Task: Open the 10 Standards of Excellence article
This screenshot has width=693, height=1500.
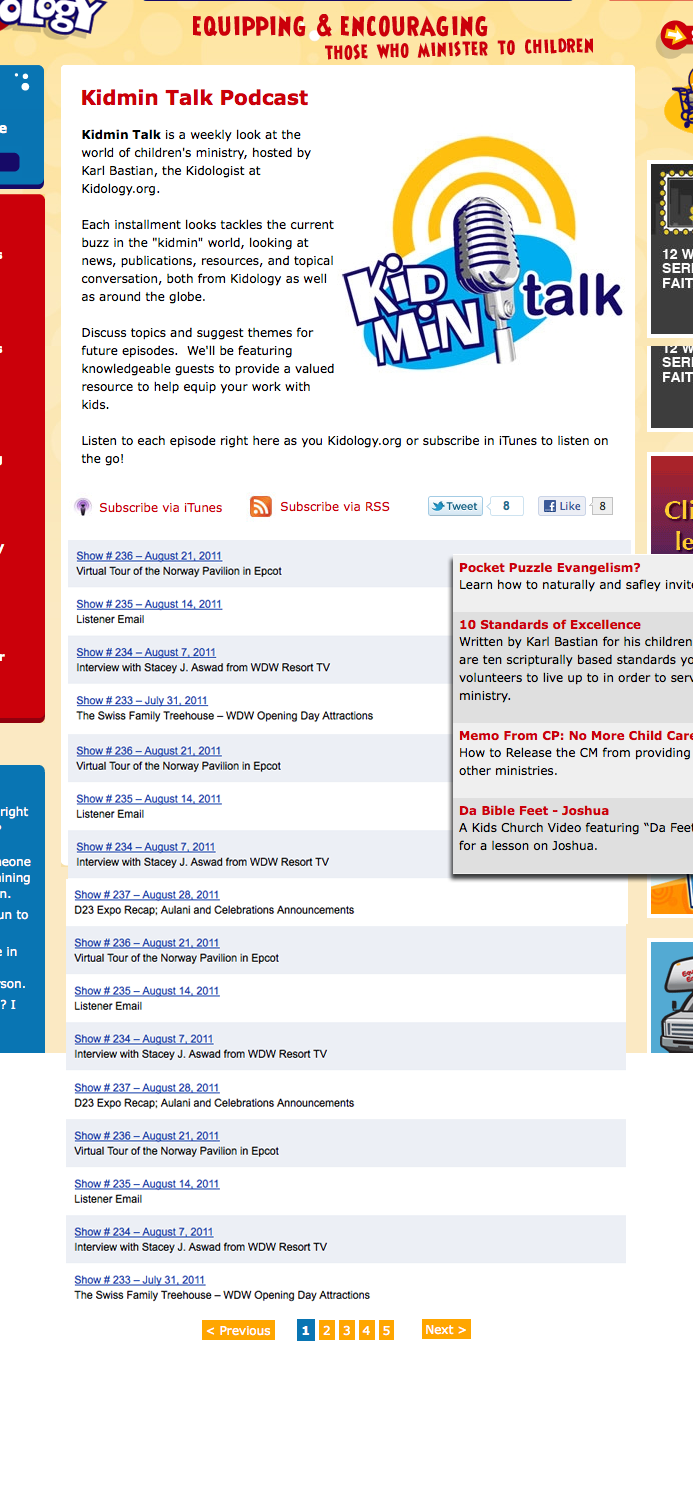Action: pos(550,625)
